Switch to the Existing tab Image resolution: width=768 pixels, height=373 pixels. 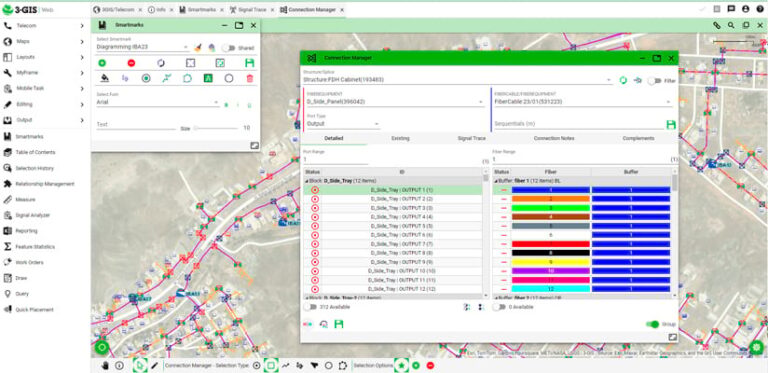point(400,139)
